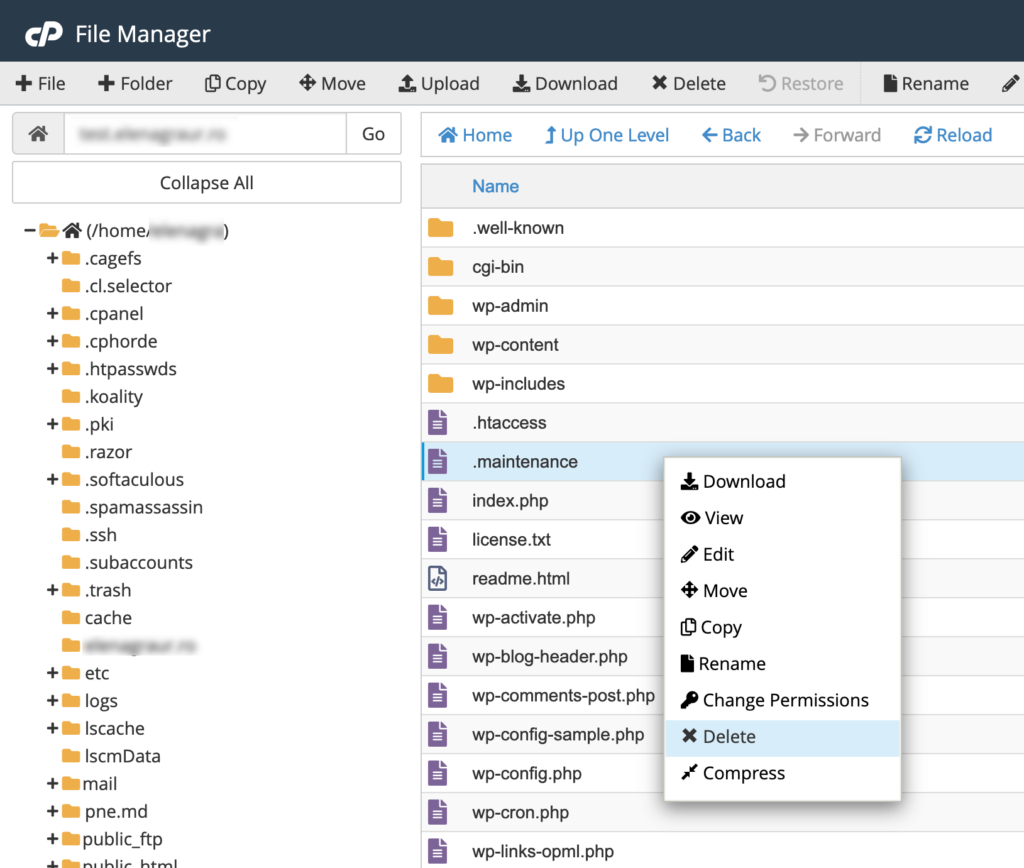Expand the .cagefs folder node
1024x868 pixels.
click(x=52, y=259)
